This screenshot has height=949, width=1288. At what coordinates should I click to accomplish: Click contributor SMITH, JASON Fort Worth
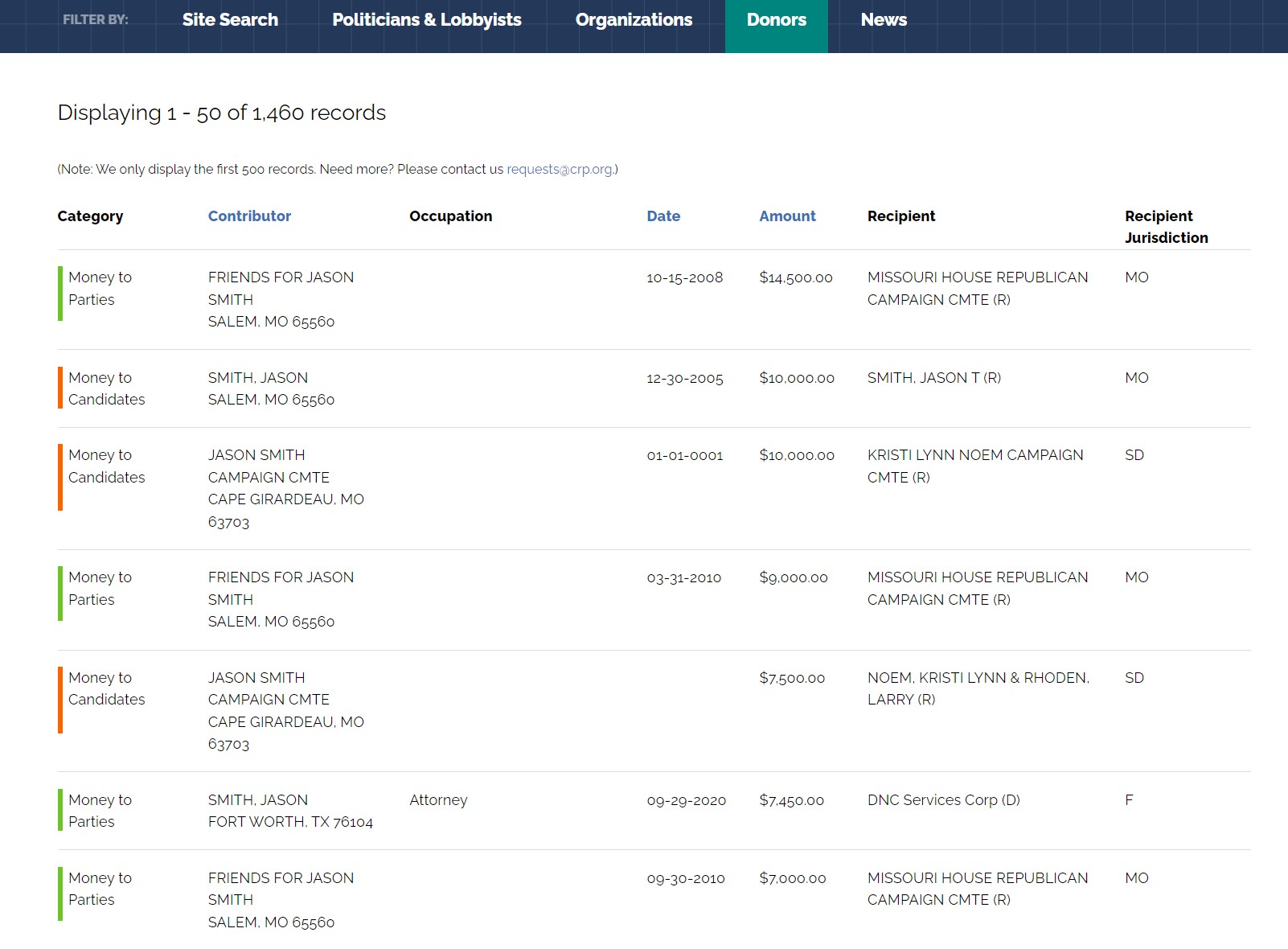coord(290,811)
